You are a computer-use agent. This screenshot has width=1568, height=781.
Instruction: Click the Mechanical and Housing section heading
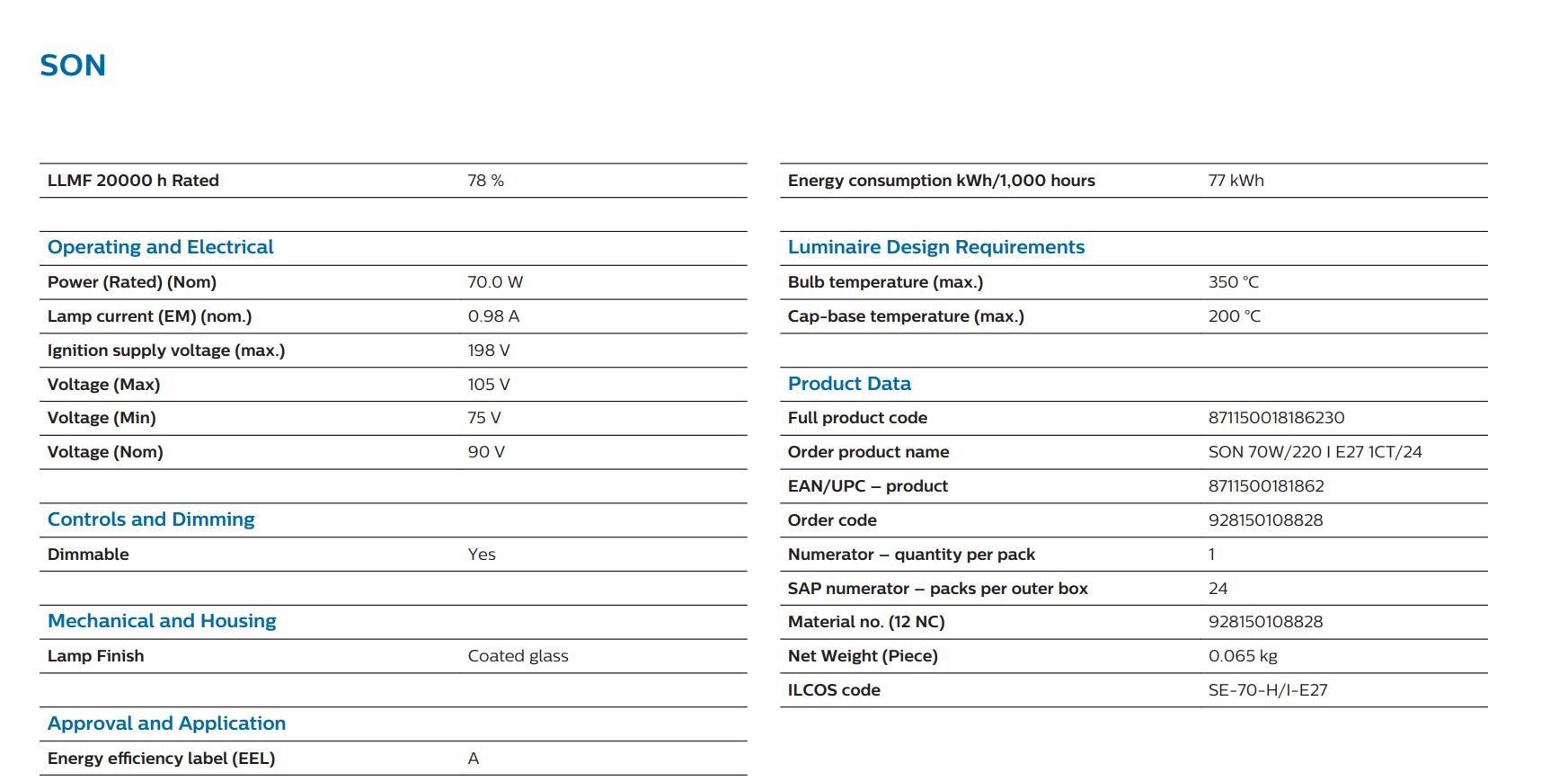click(x=162, y=621)
